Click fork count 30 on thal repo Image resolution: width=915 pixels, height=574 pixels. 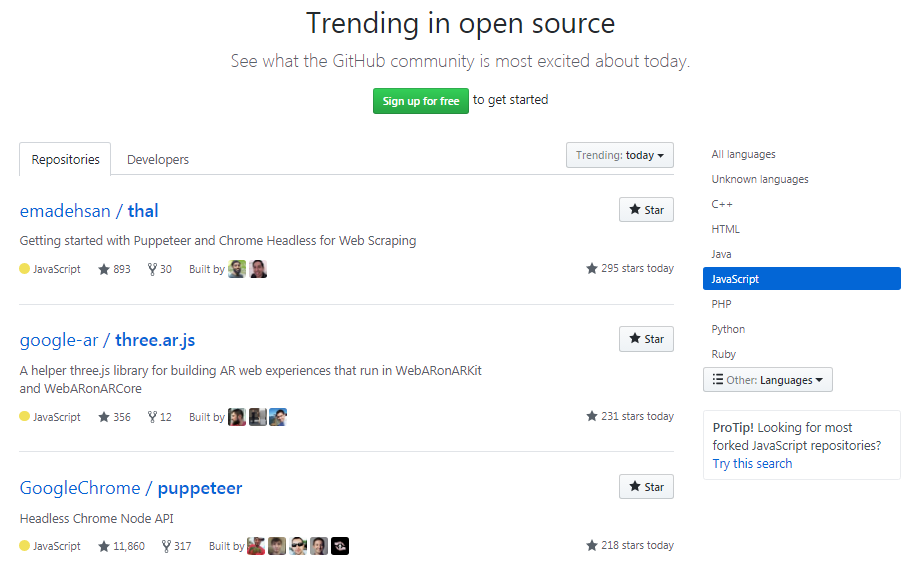point(159,269)
